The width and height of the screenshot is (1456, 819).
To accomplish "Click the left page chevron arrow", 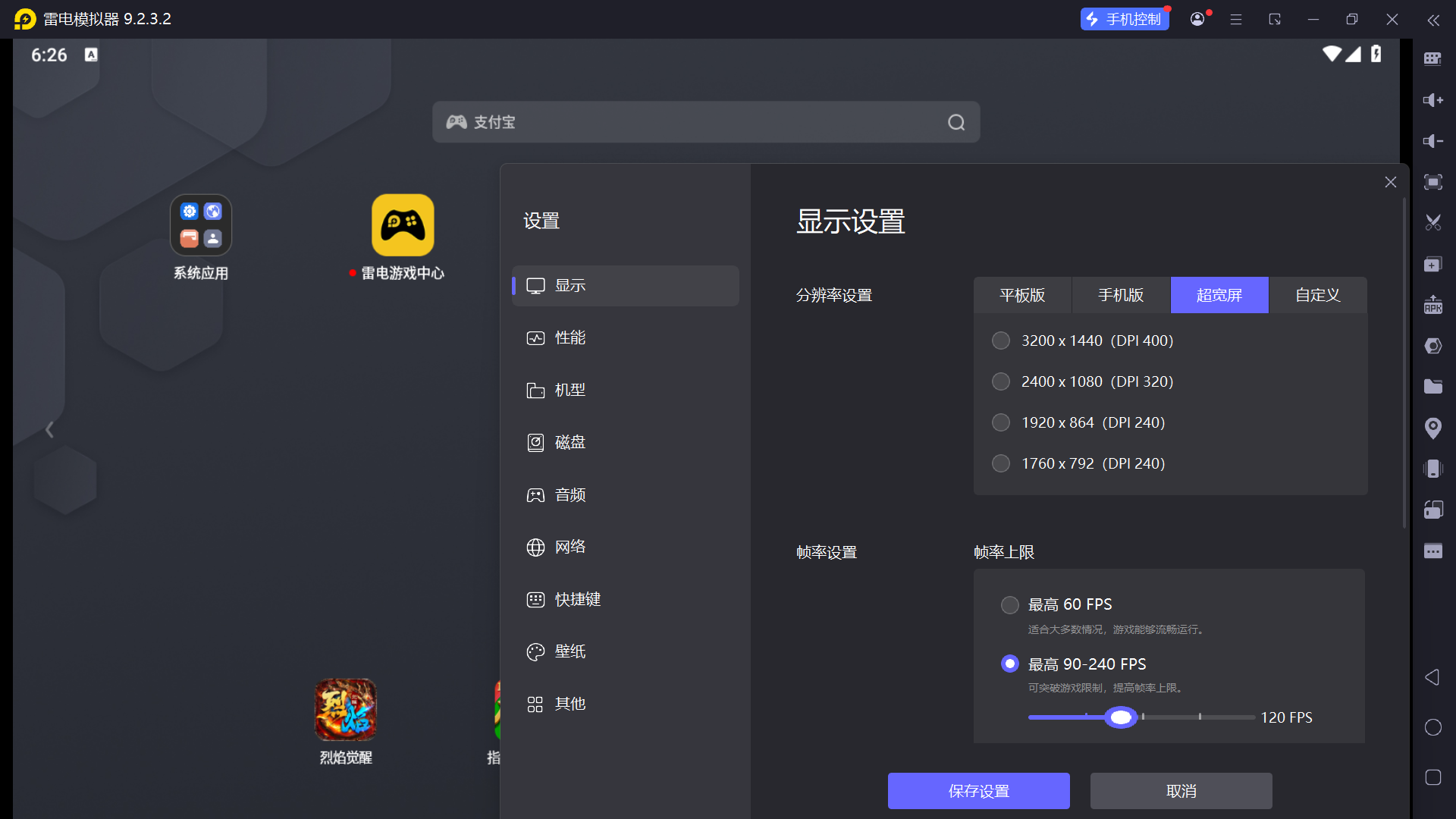I will point(49,430).
